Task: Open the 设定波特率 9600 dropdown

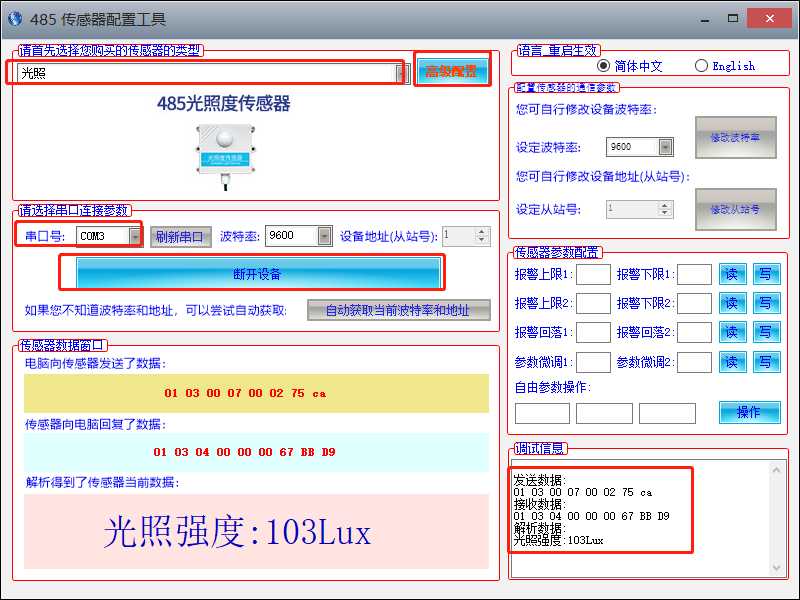Action: click(666, 145)
